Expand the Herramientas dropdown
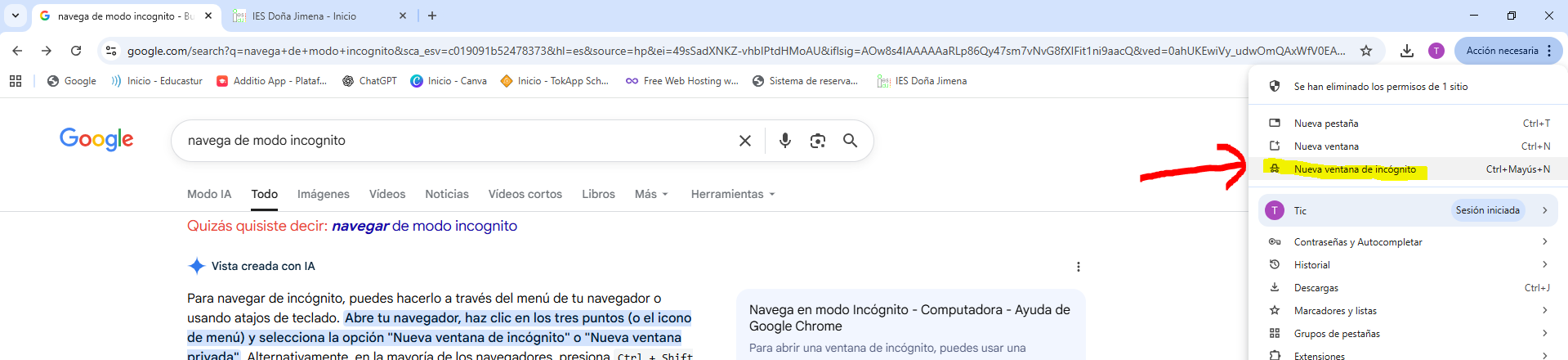Viewport: 1568px width, 360px height. [x=732, y=194]
